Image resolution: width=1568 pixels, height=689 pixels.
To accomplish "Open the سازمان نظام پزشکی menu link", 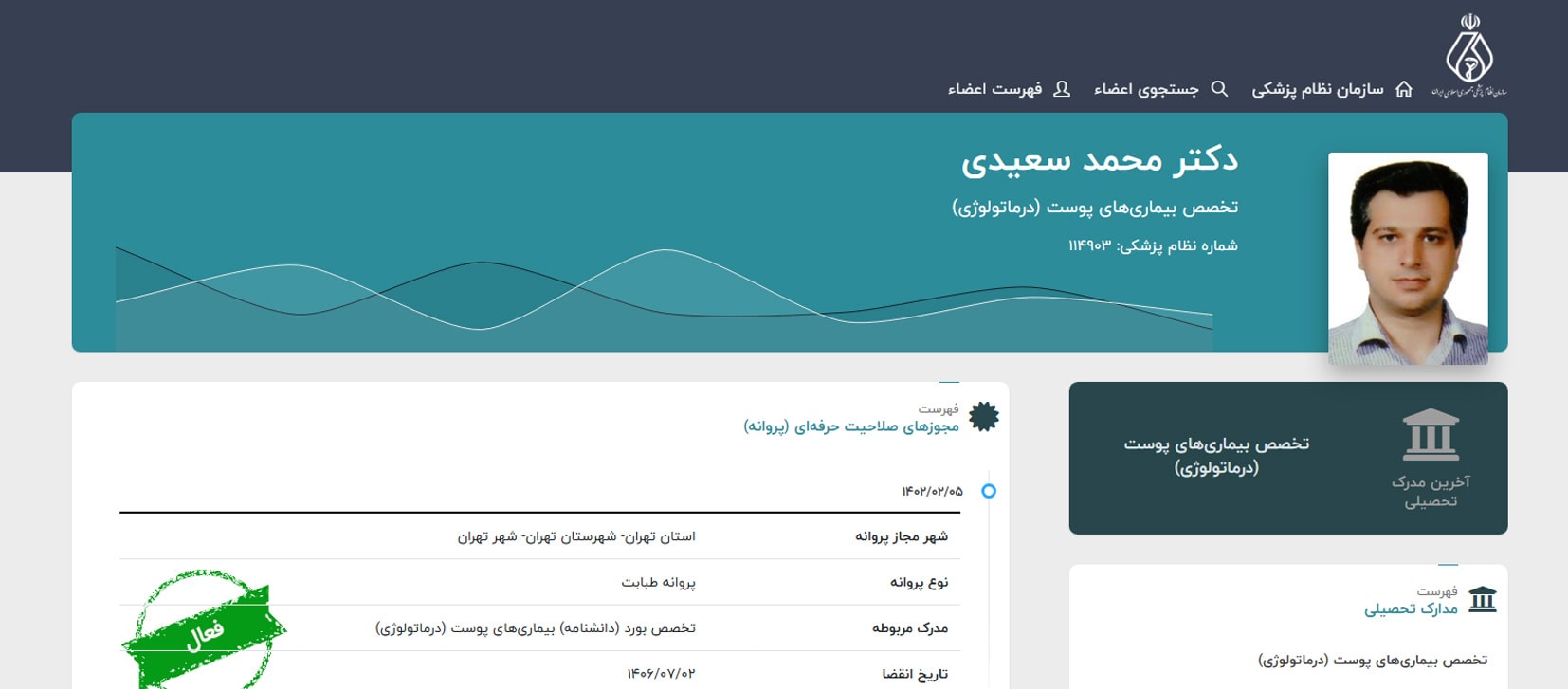I will (x=1318, y=89).
